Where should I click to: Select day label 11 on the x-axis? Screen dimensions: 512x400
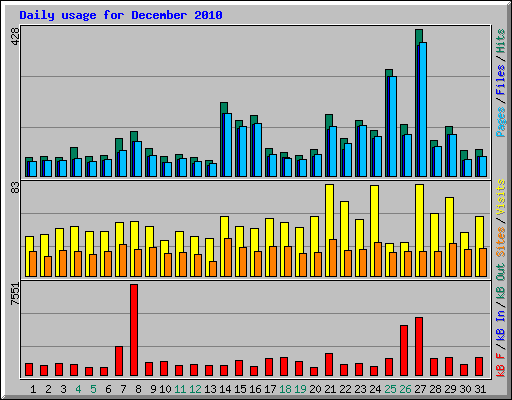pyautogui.click(x=180, y=389)
